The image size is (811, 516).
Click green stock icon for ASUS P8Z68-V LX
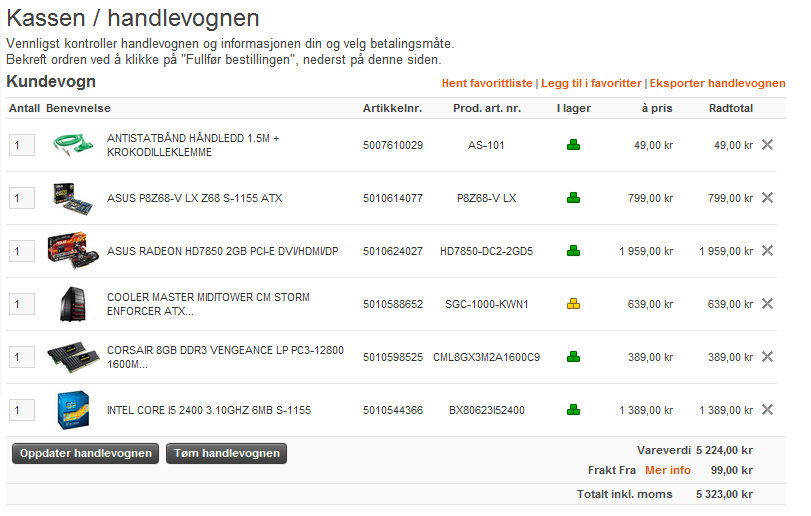point(574,198)
